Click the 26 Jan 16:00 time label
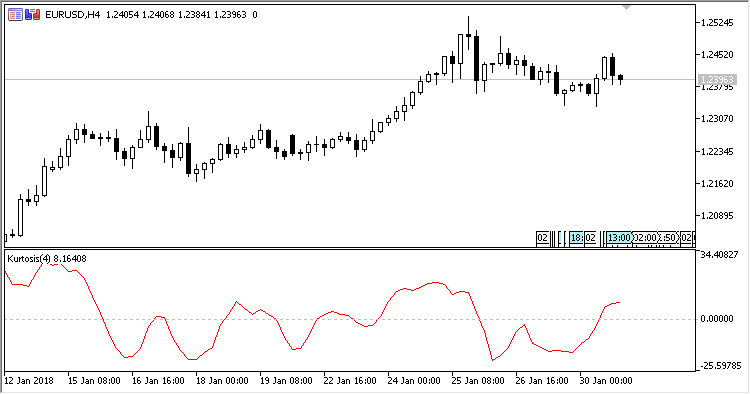 tap(542, 381)
